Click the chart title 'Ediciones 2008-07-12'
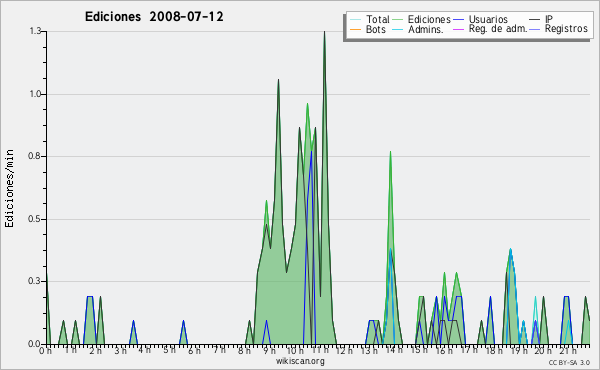Screen dimensions: 600x370 pyautogui.click(x=154, y=17)
